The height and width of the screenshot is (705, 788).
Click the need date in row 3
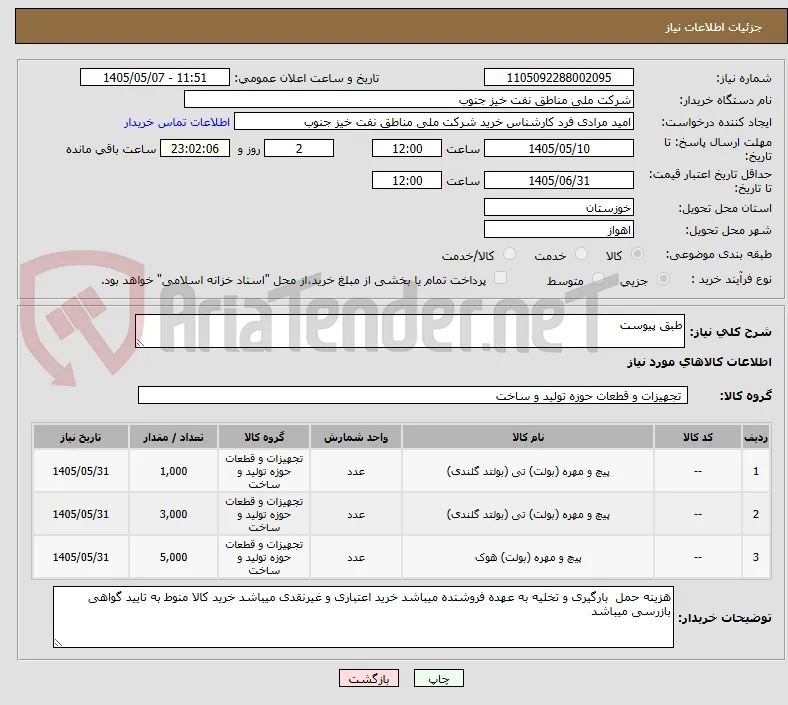81,557
